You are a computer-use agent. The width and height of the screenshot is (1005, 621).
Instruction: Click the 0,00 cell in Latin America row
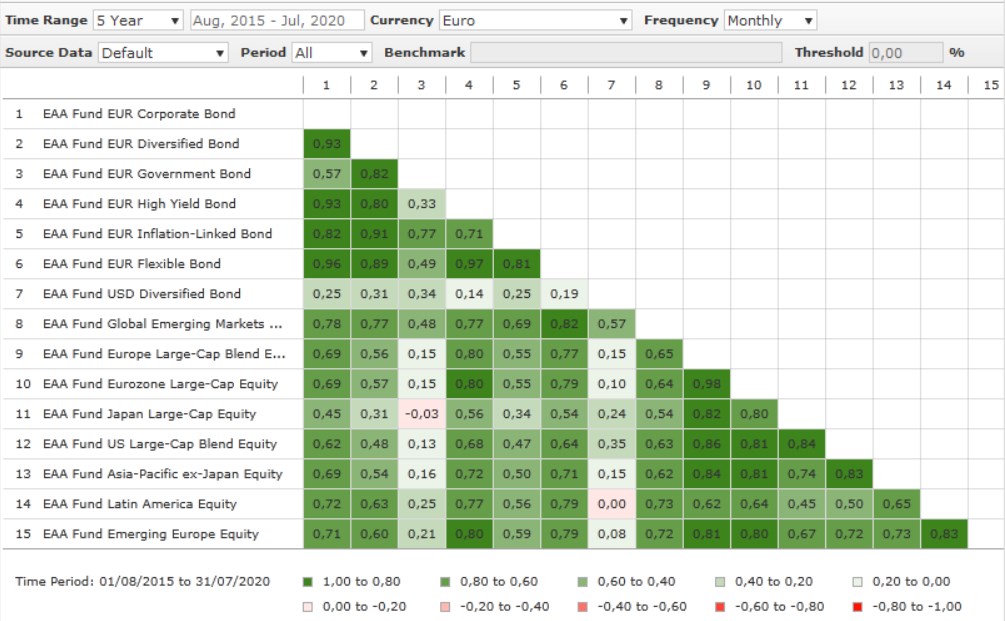[611, 504]
